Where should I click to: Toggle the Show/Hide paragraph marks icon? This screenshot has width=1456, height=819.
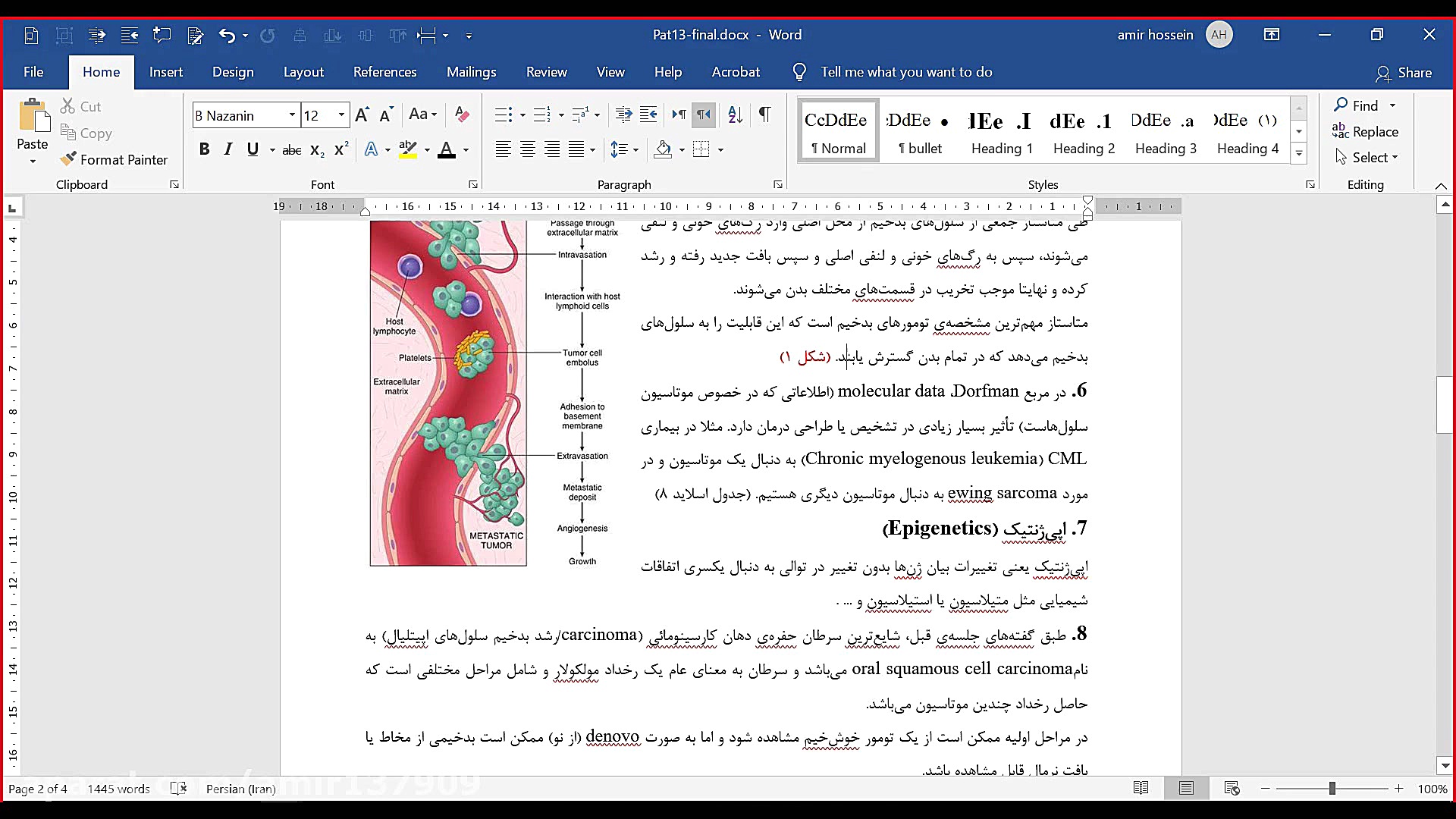764,115
